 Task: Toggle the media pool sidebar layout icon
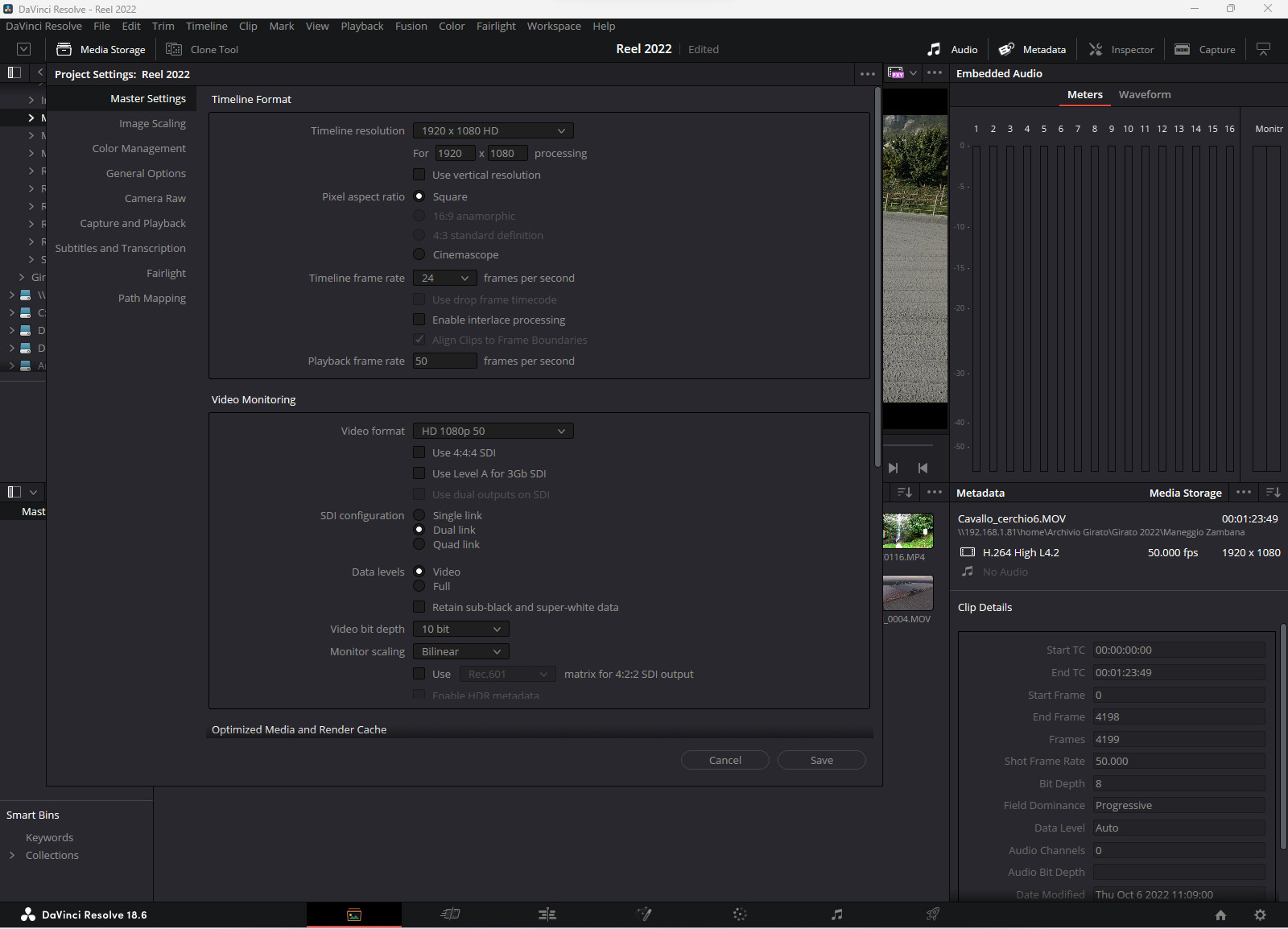pos(14,492)
